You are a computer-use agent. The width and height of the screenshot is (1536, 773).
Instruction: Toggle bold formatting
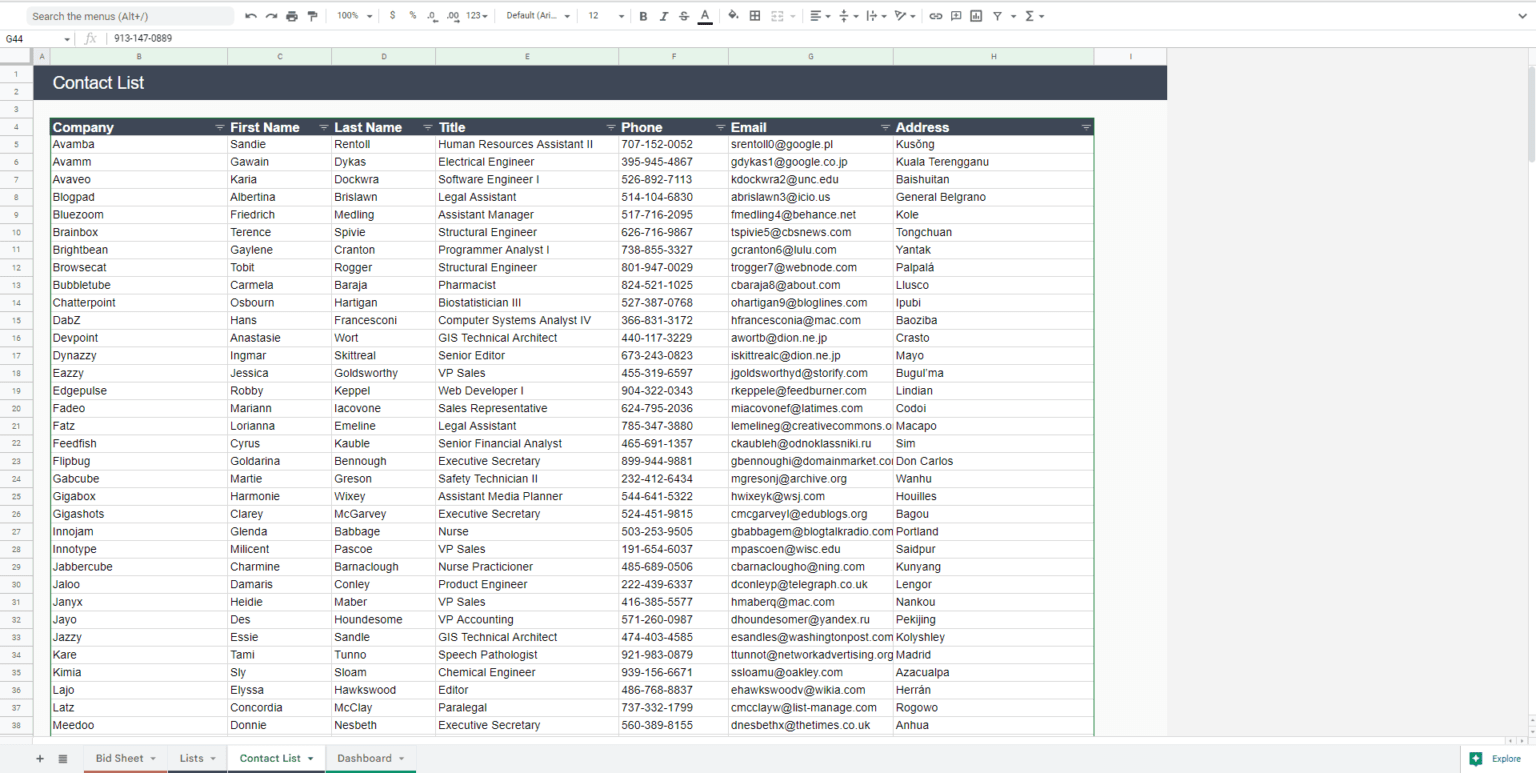click(x=643, y=15)
